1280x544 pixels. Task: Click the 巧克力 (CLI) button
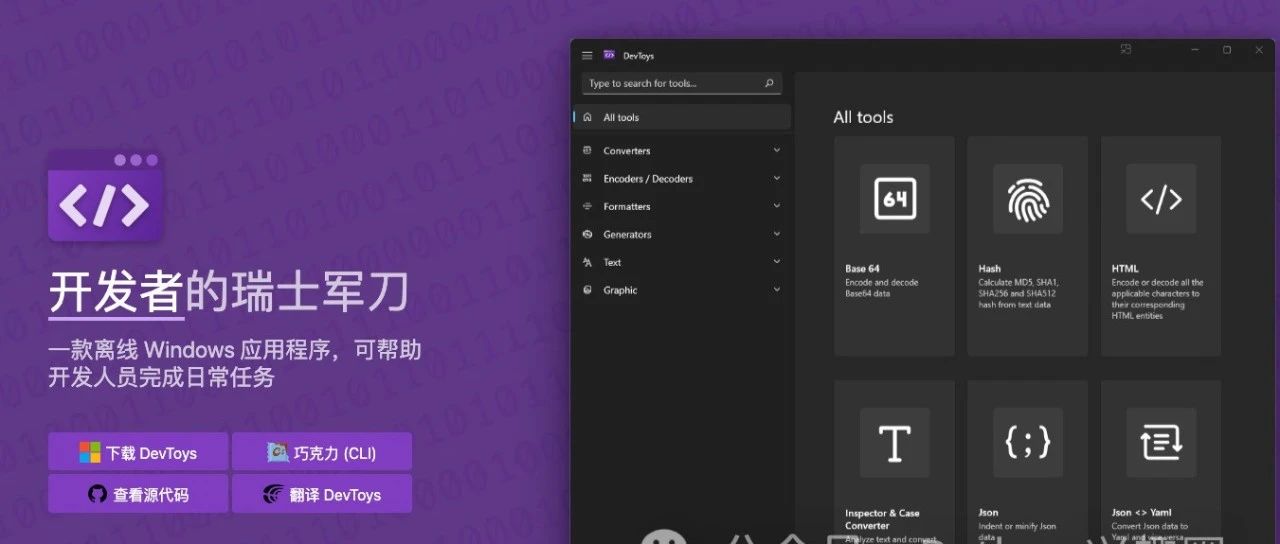point(322,452)
